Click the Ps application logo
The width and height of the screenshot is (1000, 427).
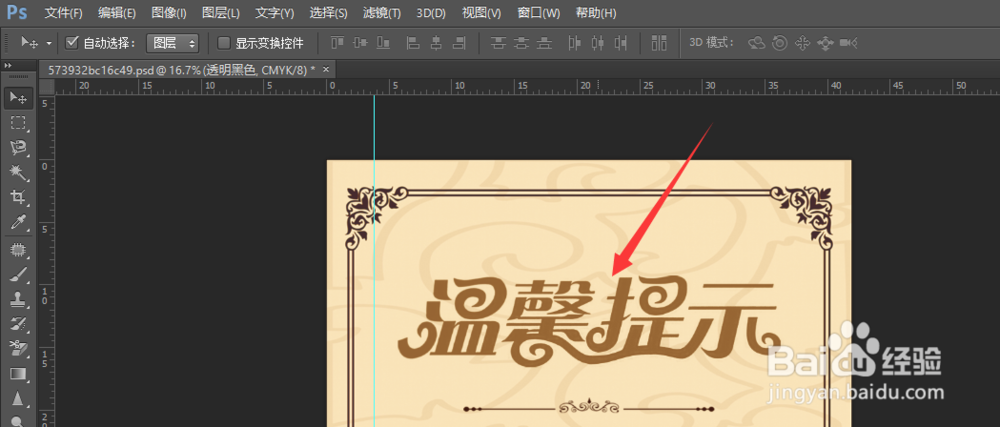point(17,12)
